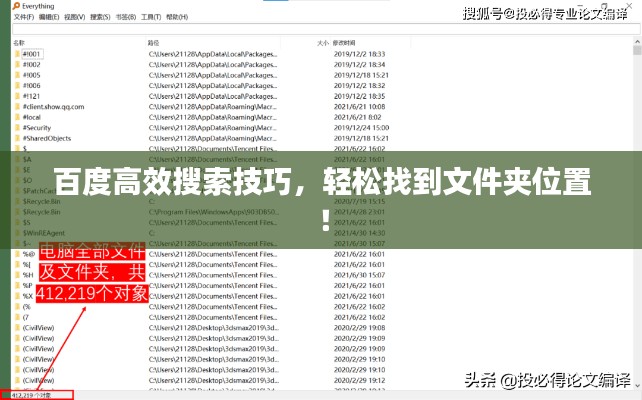Click the date 2020/2/29 19:12

click(x=359, y=380)
